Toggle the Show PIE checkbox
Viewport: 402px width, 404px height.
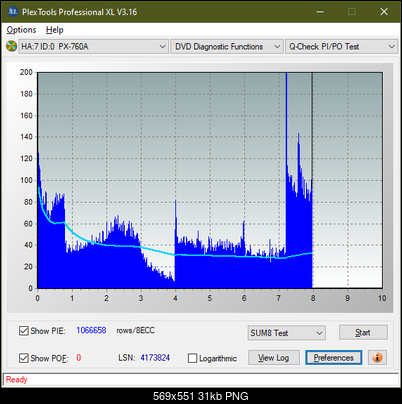pyautogui.click(x=24, y=331)
